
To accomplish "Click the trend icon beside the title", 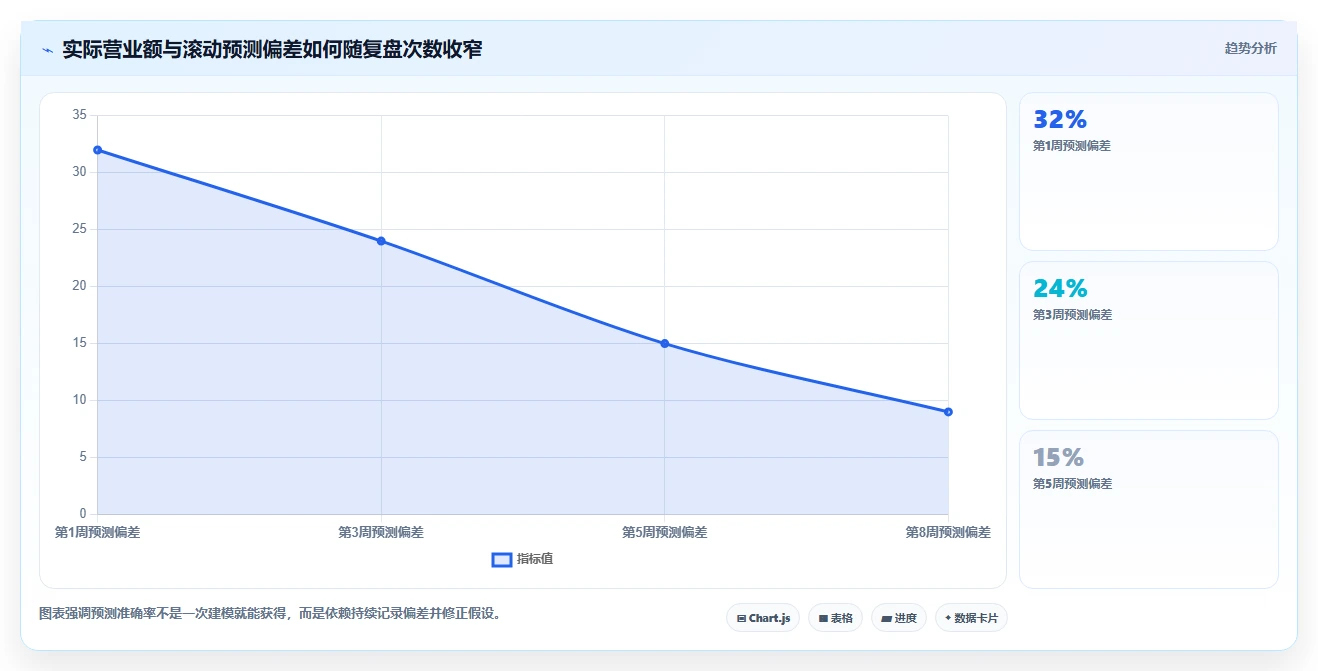I will (47, 49).
